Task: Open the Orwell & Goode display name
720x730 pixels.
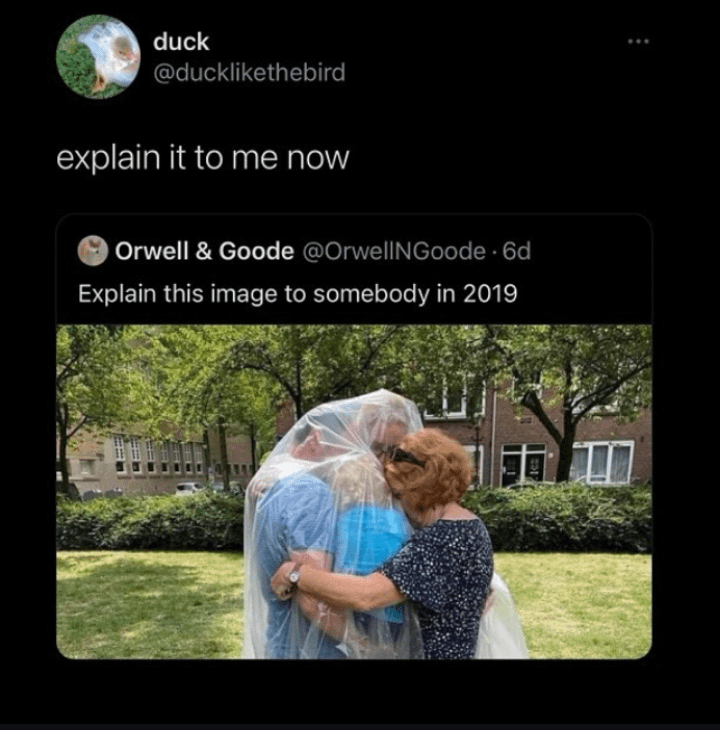Action: [204, 251]
